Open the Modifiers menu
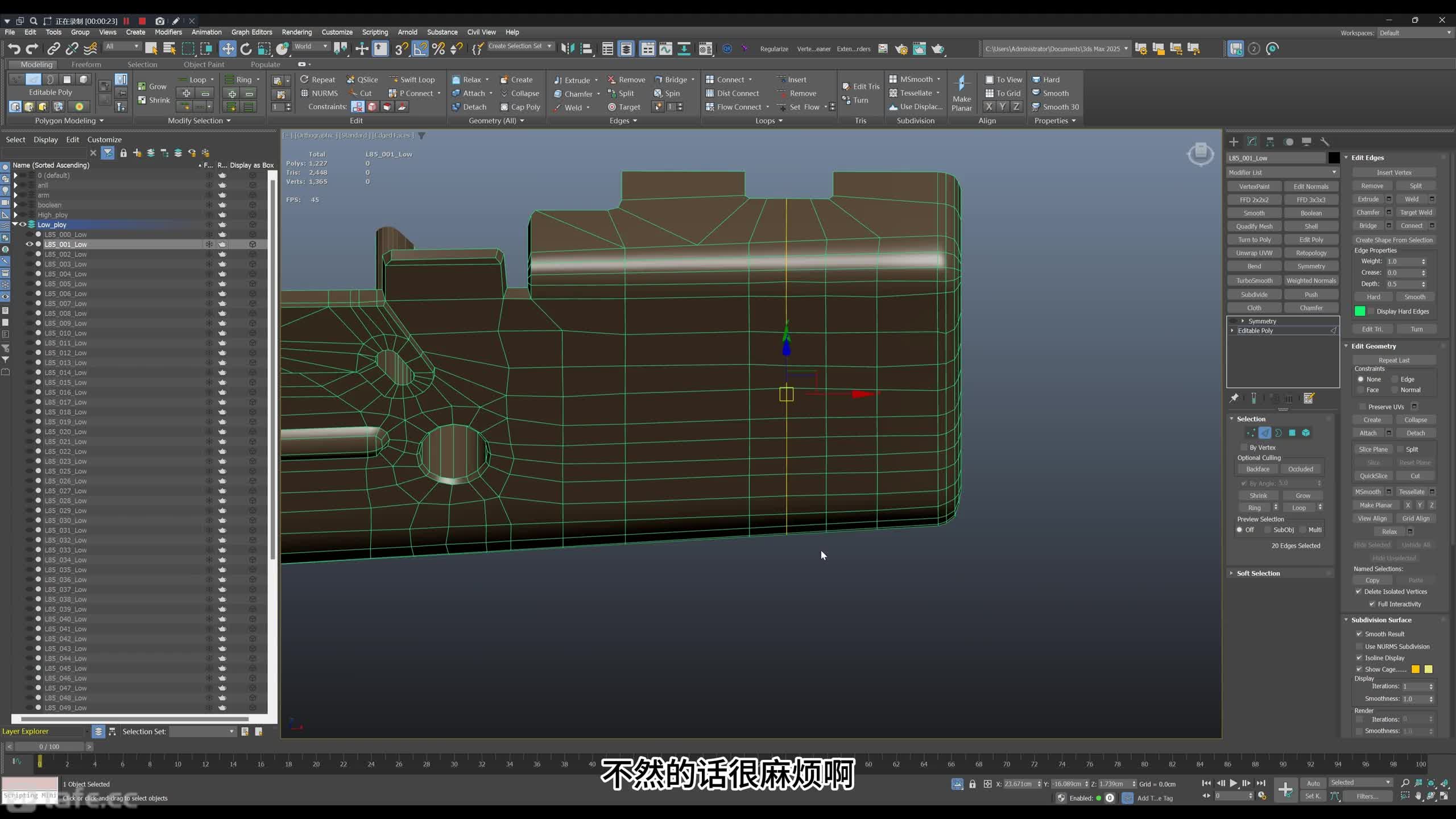The image size is (1456, 819). (x=168, y=32)
